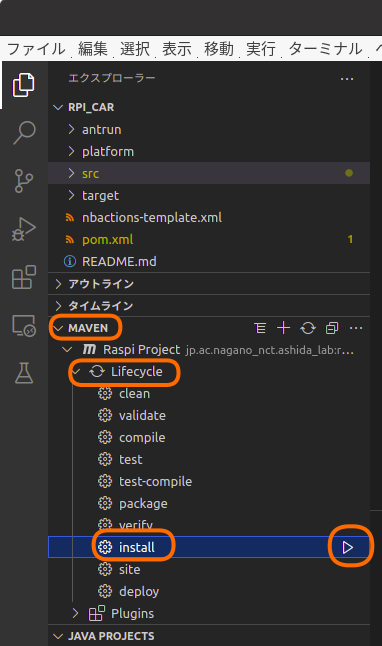Screen dimensions: 382x646
Task: Collapse the MAVEN section
Action: 58,328
